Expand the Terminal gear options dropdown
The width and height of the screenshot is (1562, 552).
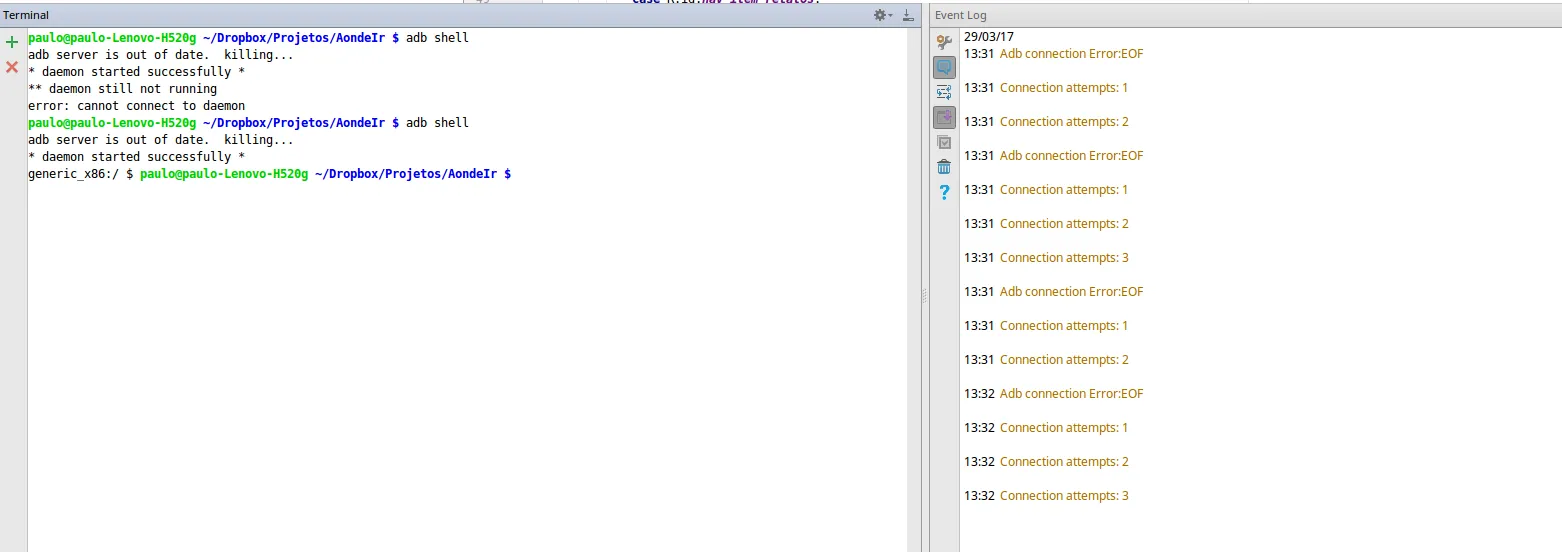pyautogui.click(x=882, y=15)
